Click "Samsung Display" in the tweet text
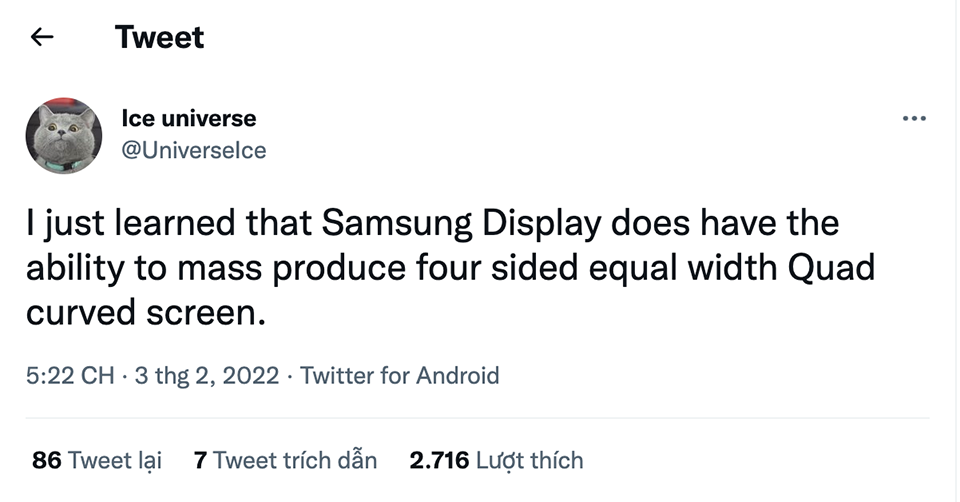960x502 pixels. pyautogui.click(x=462, y=223)
